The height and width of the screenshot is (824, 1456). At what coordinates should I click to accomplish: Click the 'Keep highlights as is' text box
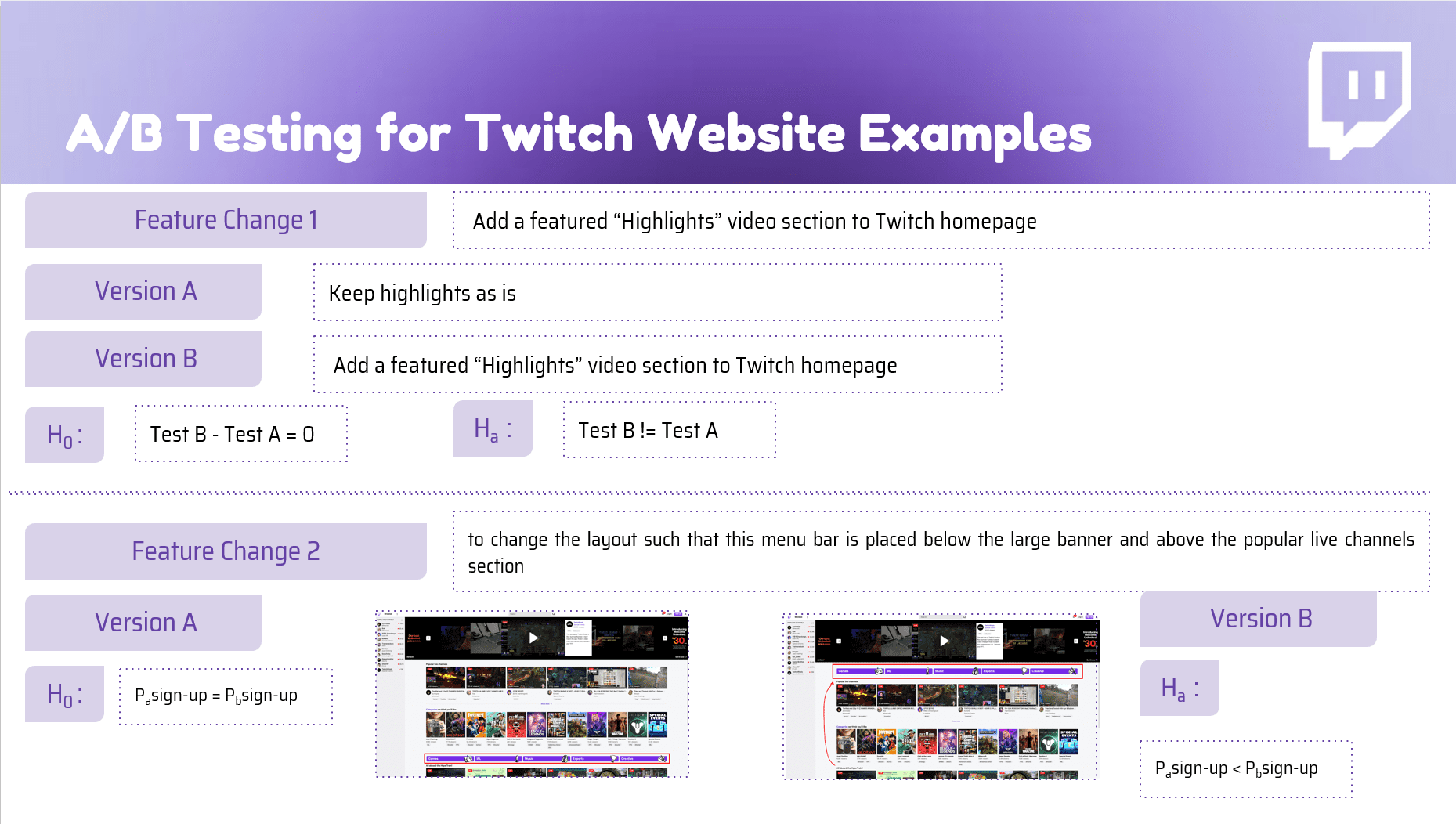click(657, 293)
